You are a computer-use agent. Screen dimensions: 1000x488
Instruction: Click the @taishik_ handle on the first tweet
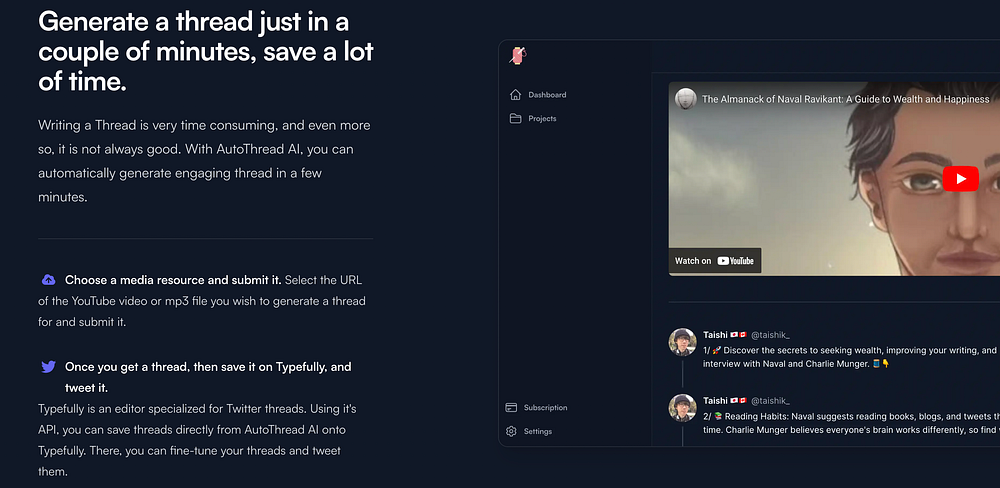(x=770, y=335)
